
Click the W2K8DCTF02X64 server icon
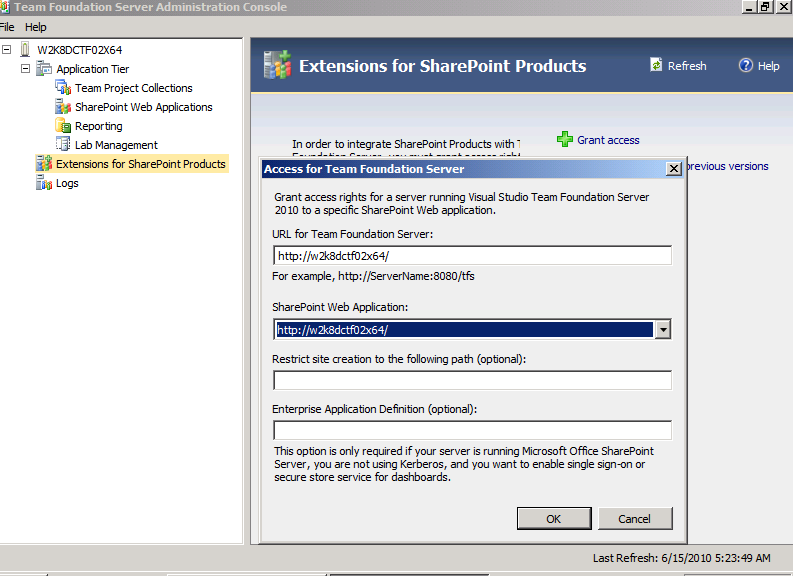coord(25,50)
